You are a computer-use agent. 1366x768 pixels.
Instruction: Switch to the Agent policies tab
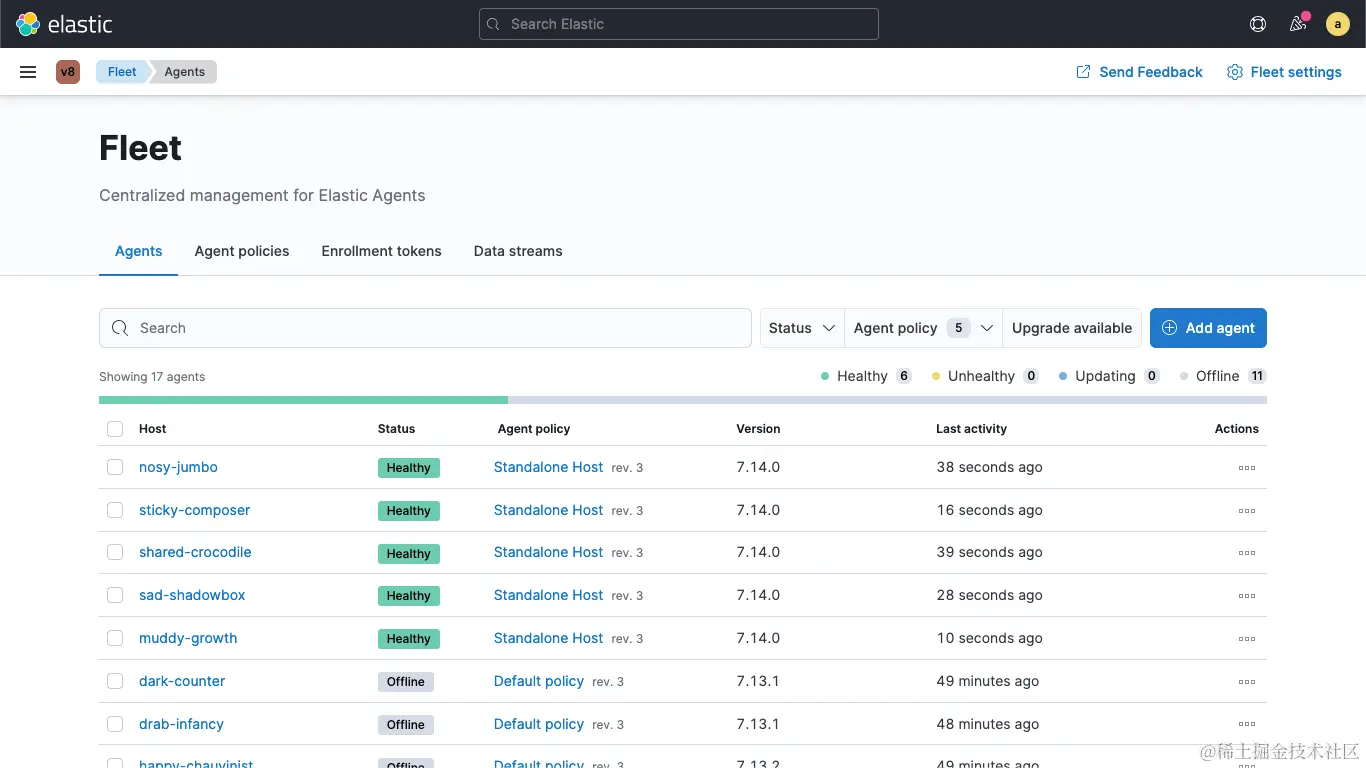242,251
